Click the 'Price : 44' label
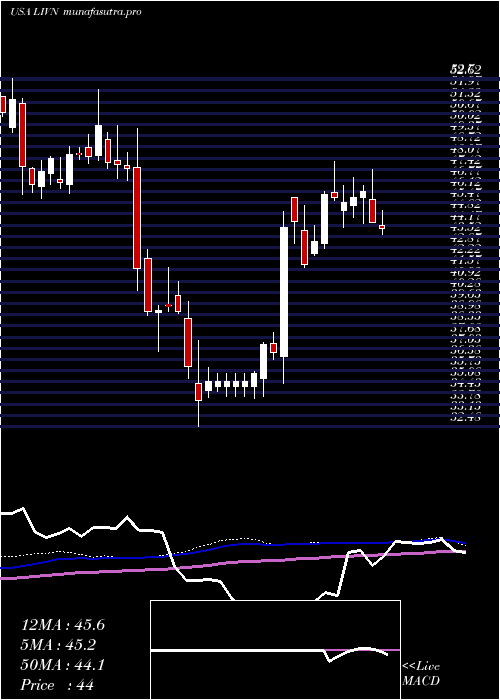Screen dimensions: 500x700 58,685
